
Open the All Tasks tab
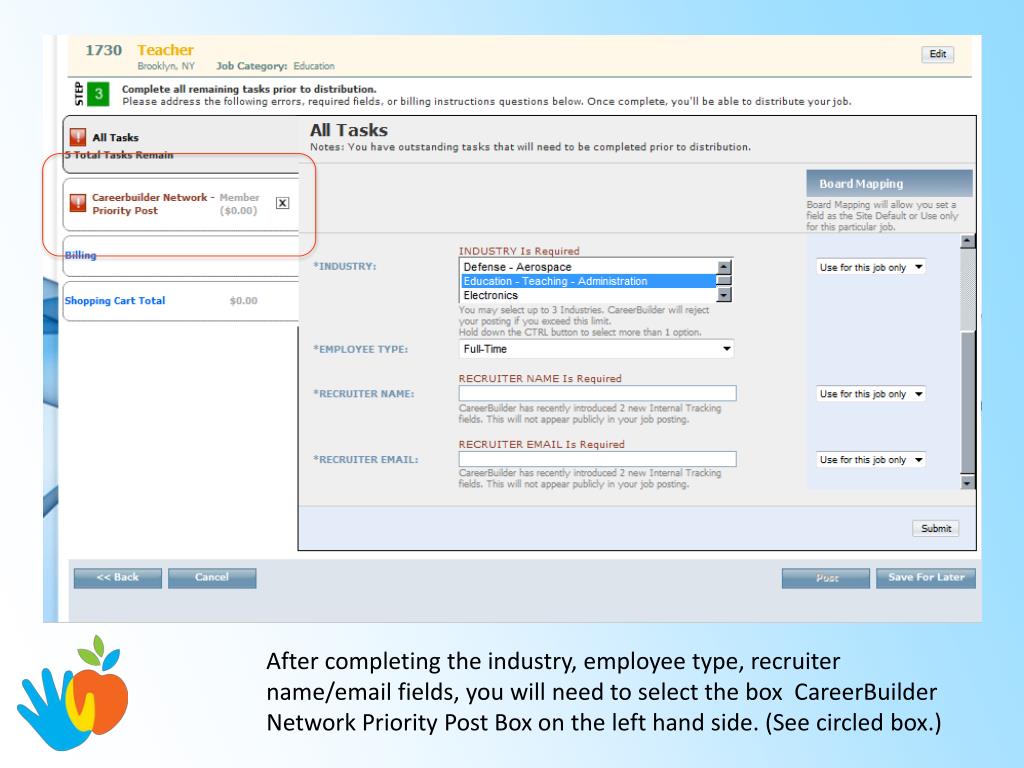click(x=181, y=145)
